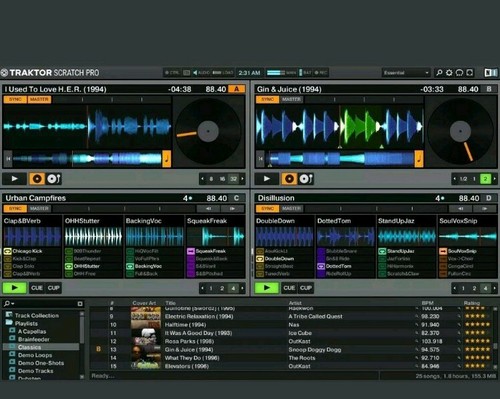Toggle SYNC on deck A
The width and height of the screenshot is (500, 399).
pyautogui.click(x=15, y=99)
